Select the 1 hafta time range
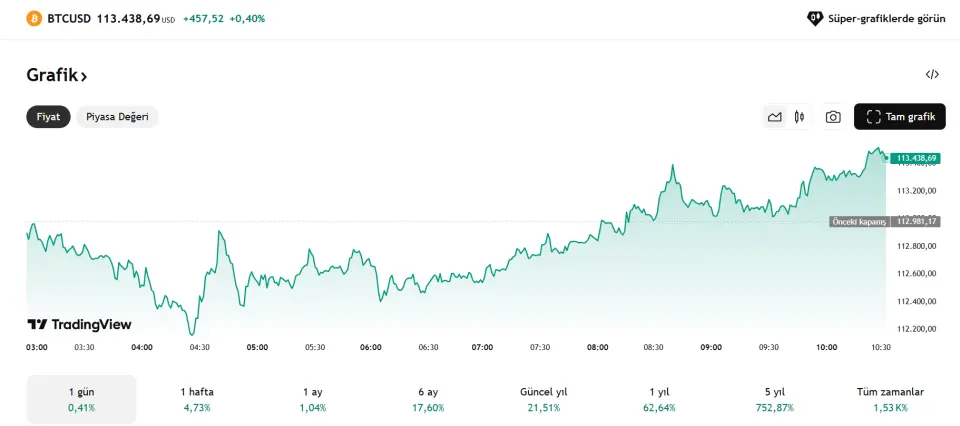960x426 pixels. 197,399
